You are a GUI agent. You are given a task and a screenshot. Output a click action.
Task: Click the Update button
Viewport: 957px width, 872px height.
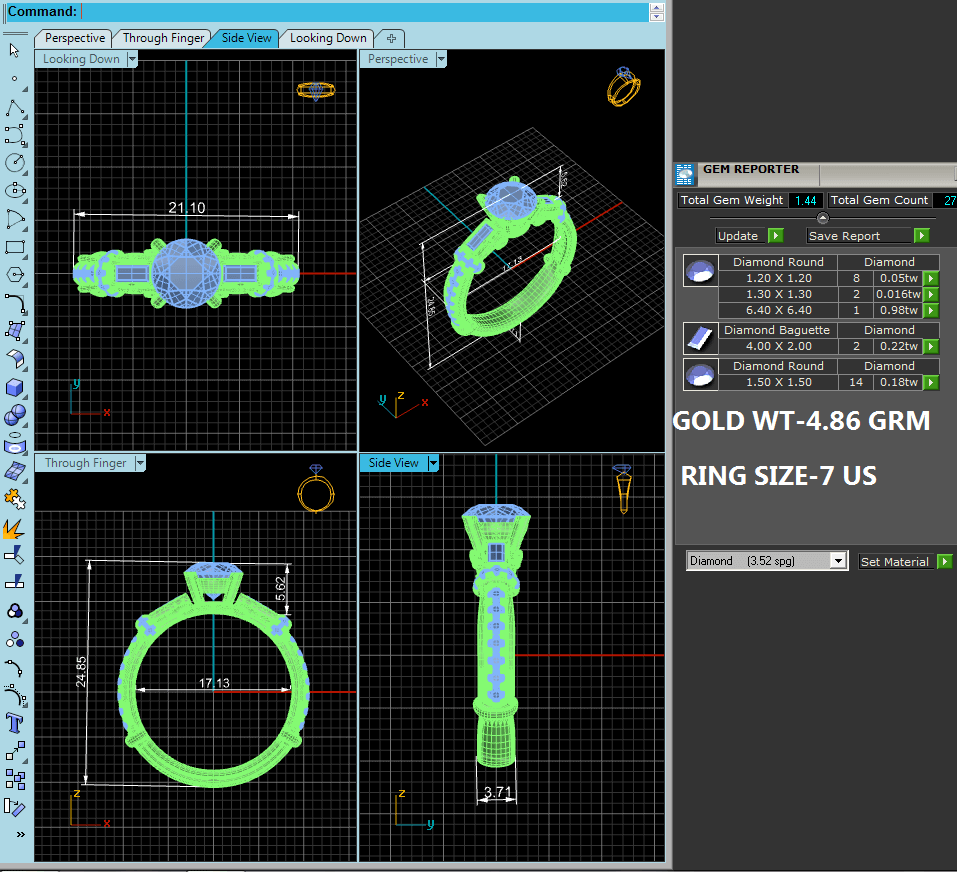[750, 236]
